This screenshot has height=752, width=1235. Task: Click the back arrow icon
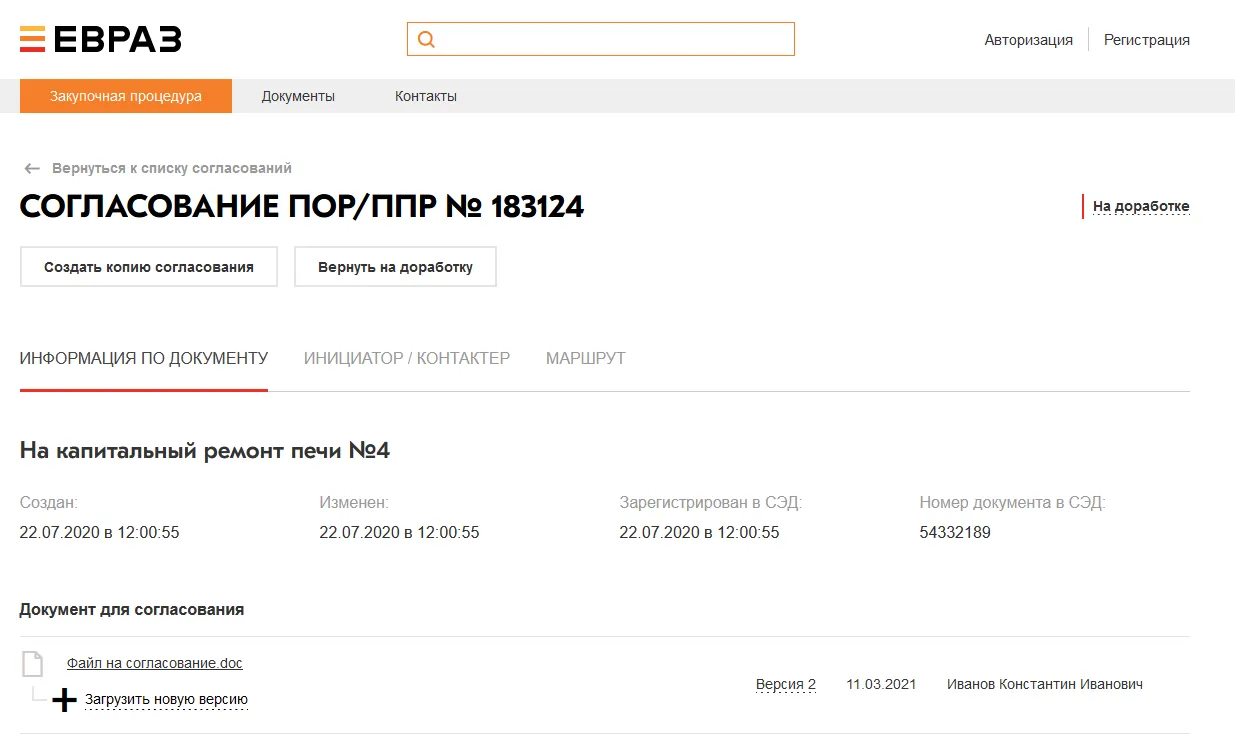coord(31,168)
